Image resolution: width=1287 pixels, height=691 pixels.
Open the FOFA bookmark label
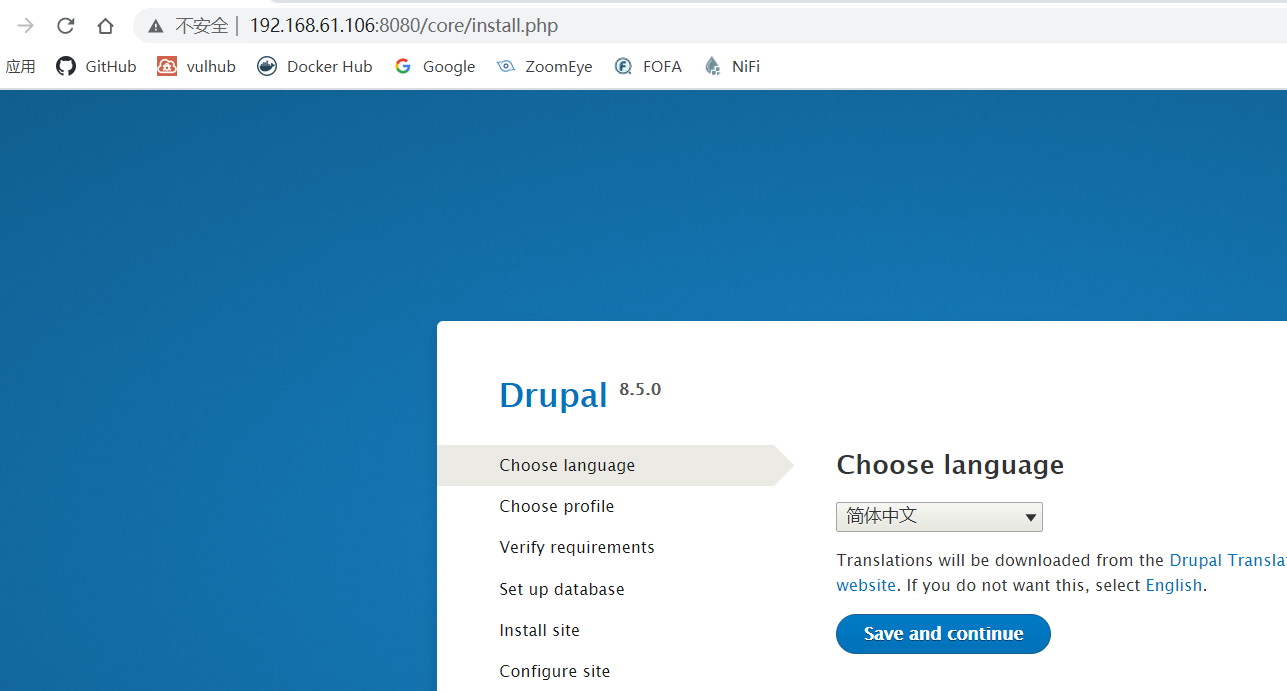(662, 67)
